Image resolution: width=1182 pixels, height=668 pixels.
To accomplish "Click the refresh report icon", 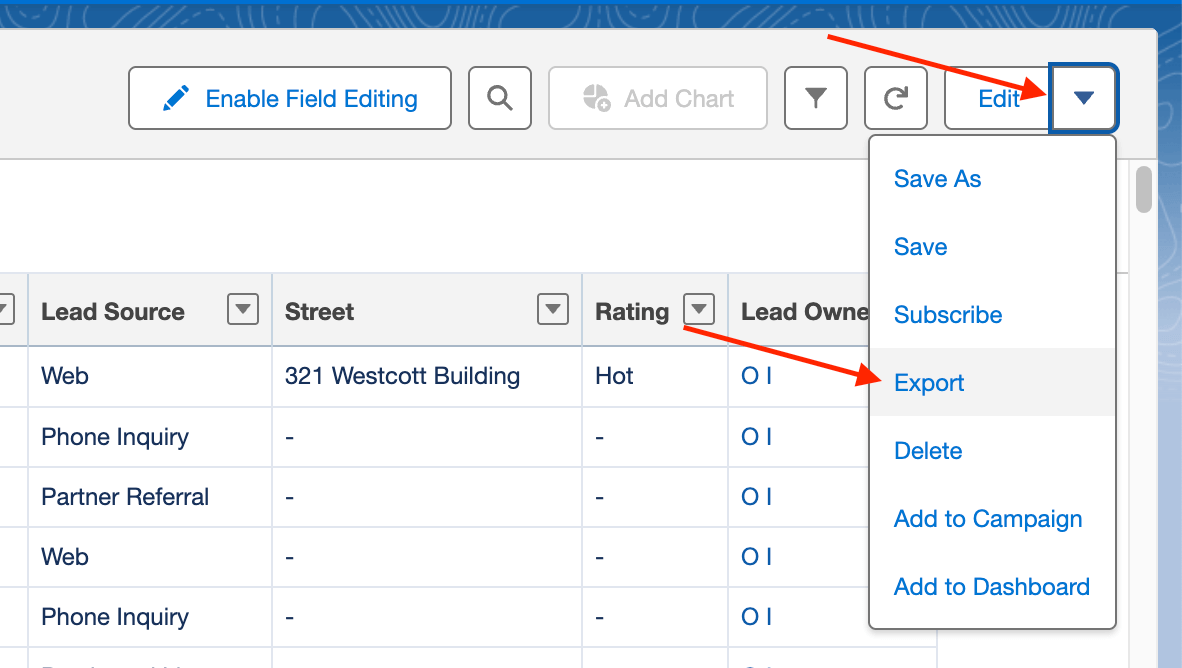I will point(895,98).
